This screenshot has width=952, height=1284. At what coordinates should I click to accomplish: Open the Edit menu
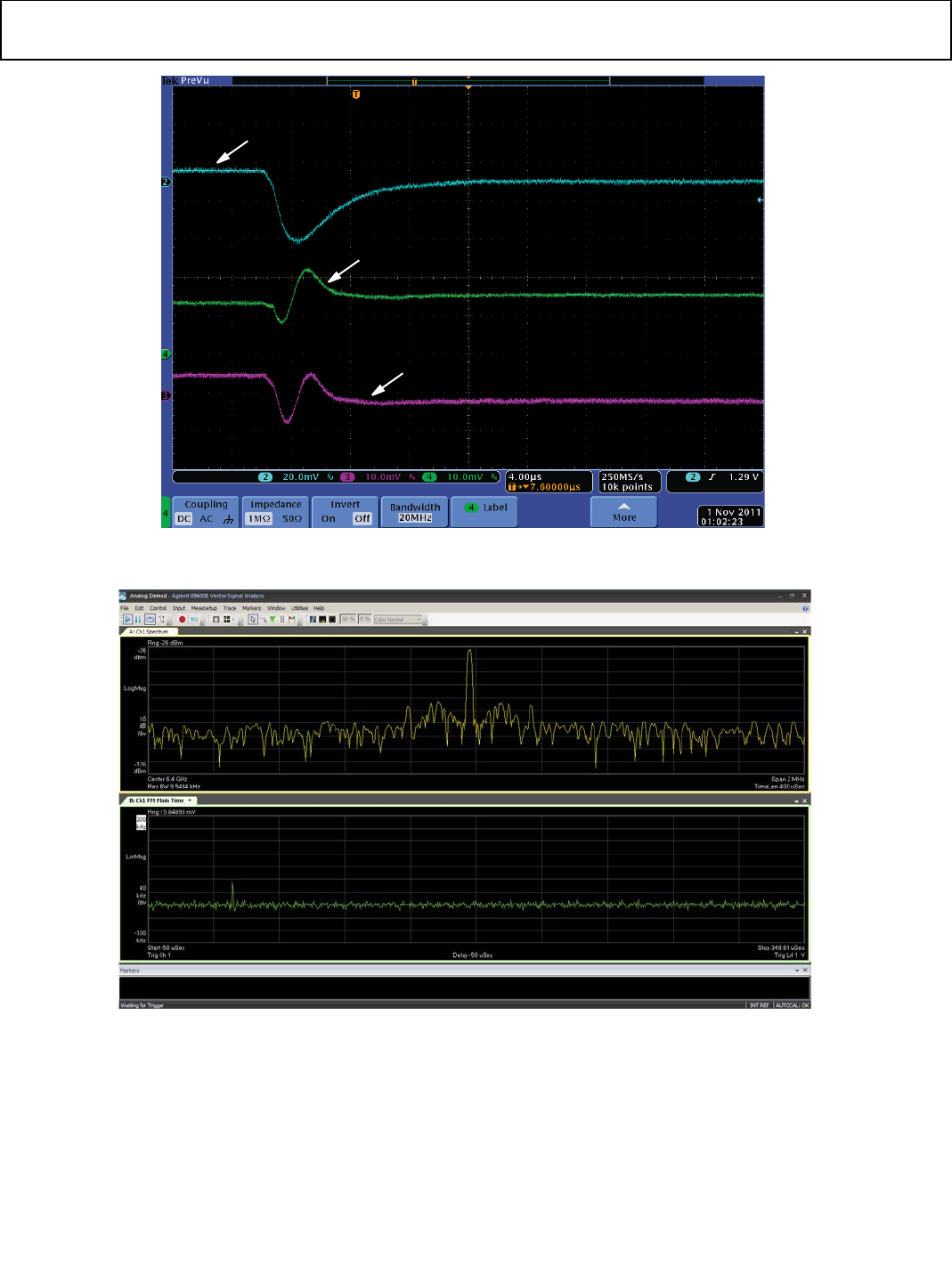(139, 608)
